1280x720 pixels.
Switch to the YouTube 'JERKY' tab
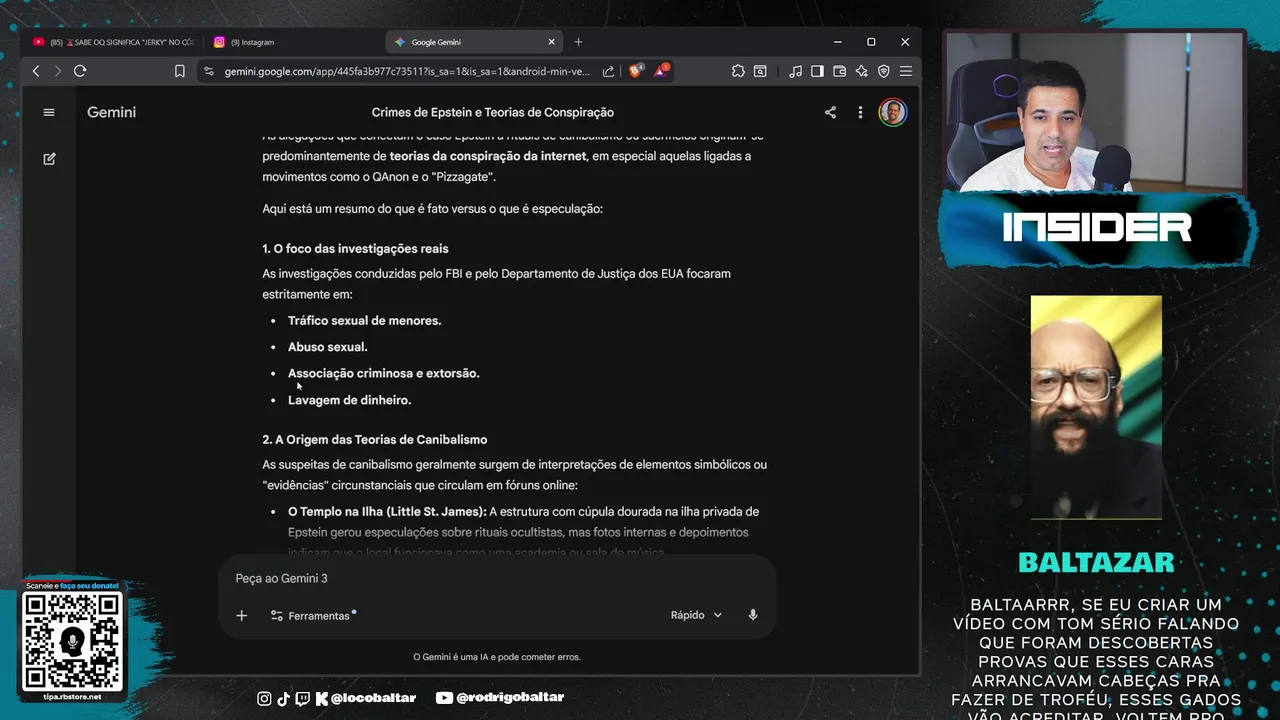point(113,42)
